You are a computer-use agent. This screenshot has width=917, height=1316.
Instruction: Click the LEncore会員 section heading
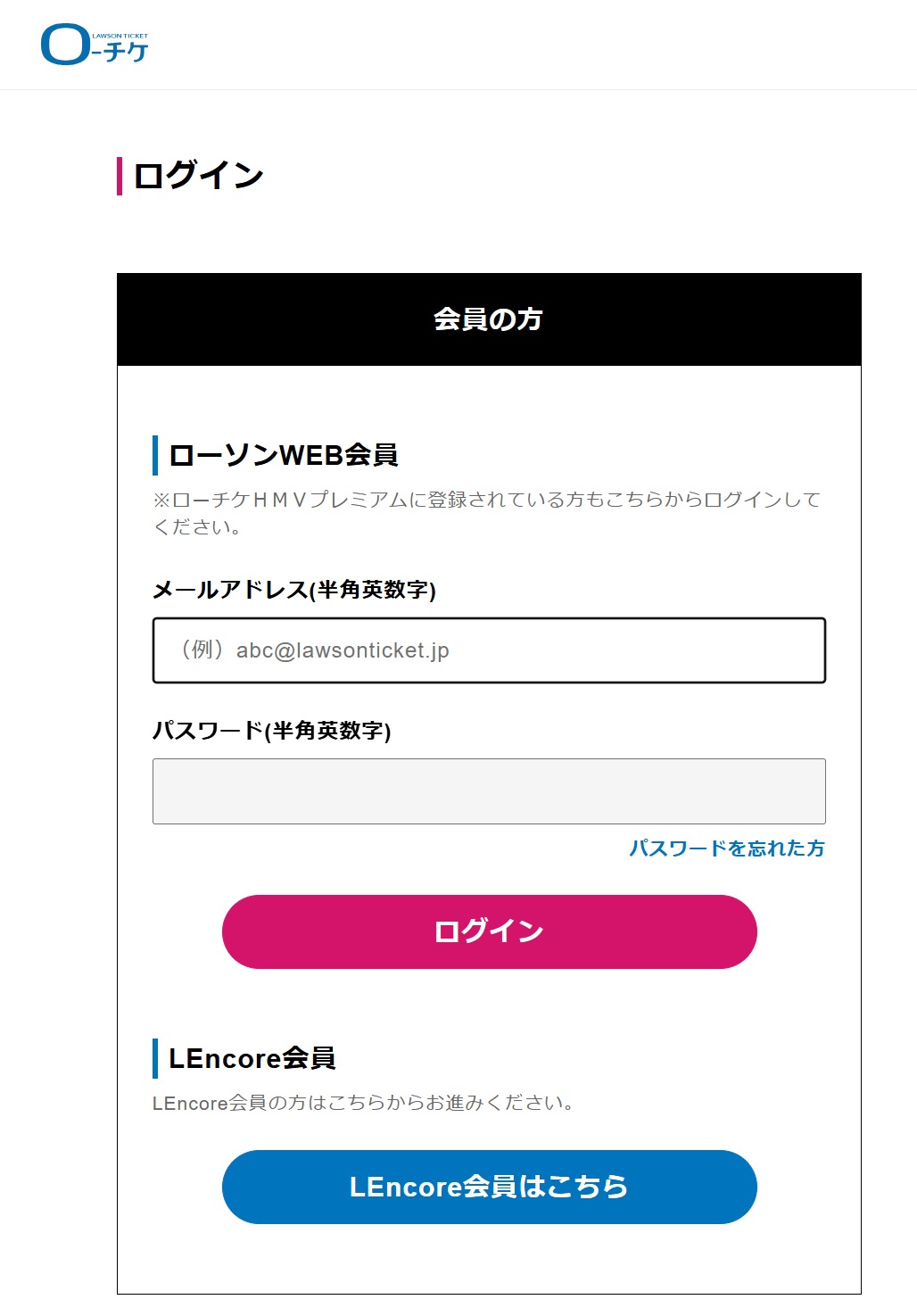pyautogui.click(x=252, y=1058)
